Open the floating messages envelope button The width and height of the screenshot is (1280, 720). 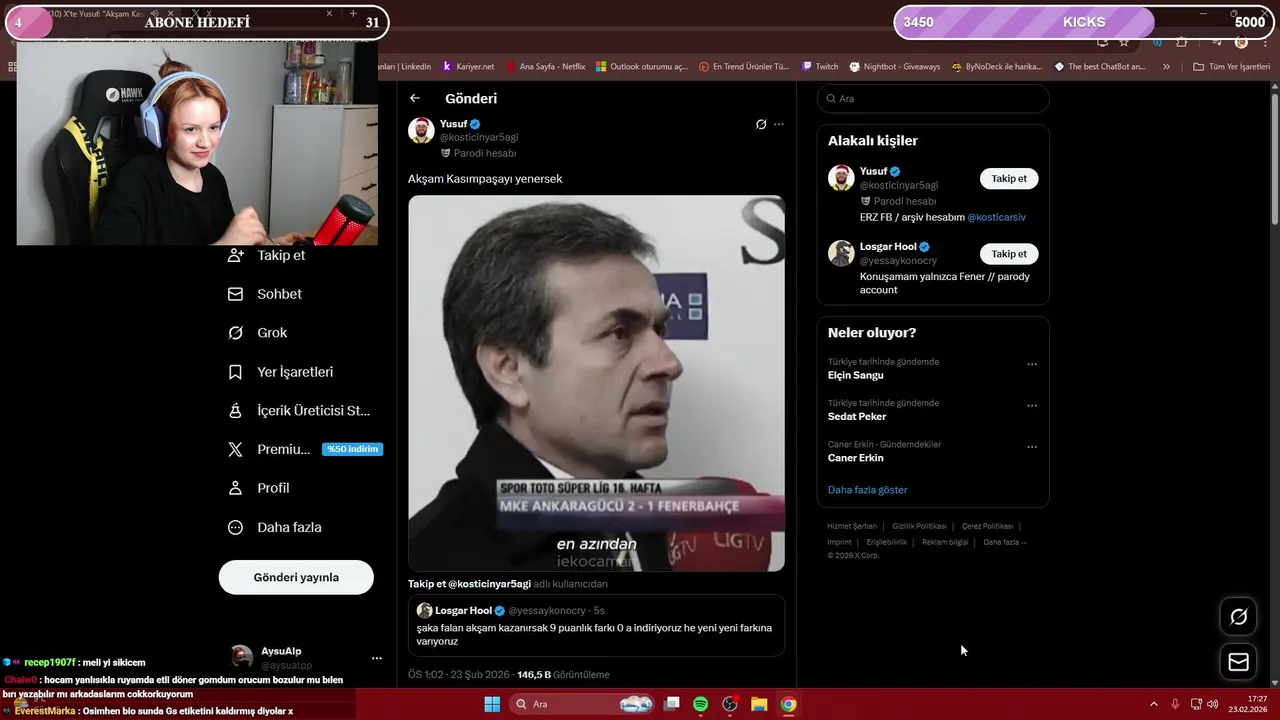[x=1238, y=662]
